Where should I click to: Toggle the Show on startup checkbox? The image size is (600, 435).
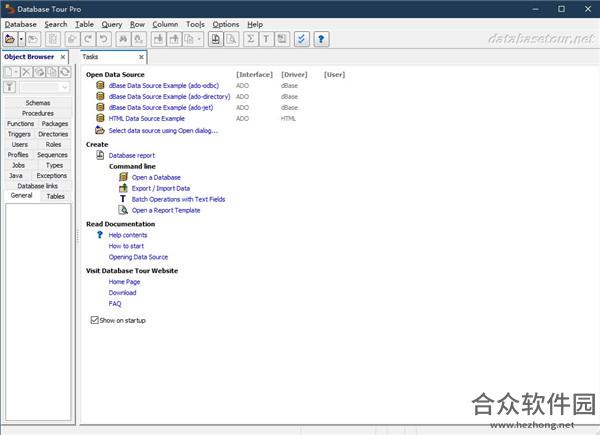(94, 320)
